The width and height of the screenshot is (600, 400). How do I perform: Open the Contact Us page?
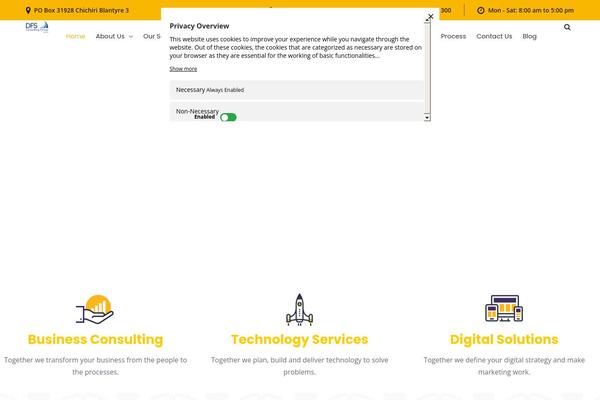pos(494,36)
